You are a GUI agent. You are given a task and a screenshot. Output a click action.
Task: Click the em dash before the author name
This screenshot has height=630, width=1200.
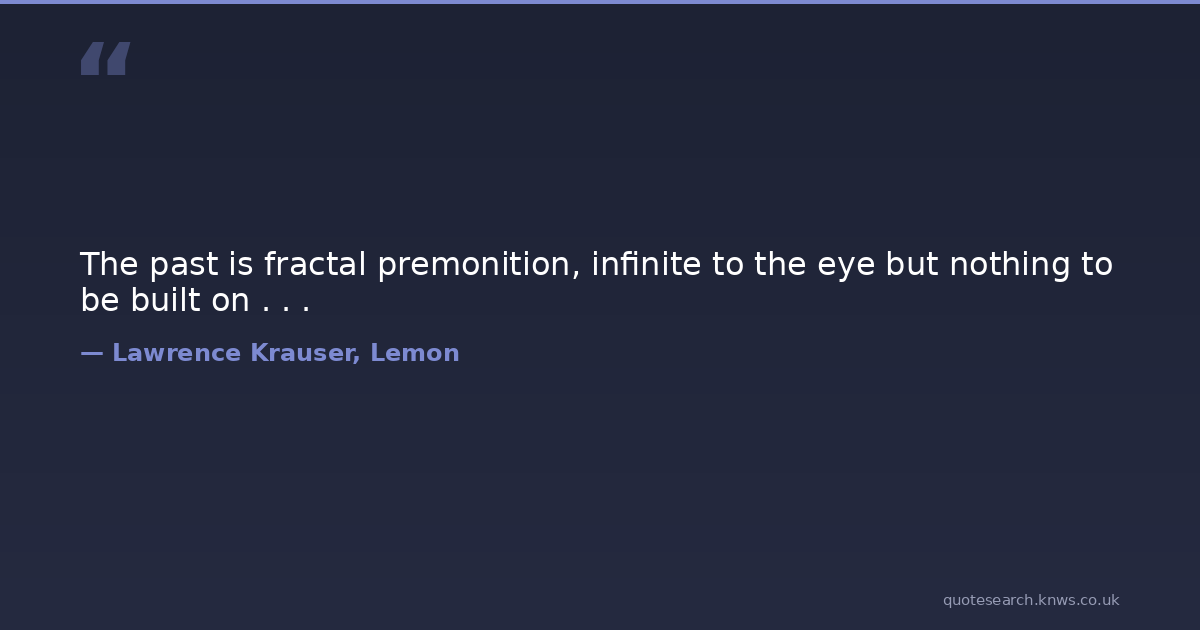coord(91,353)
